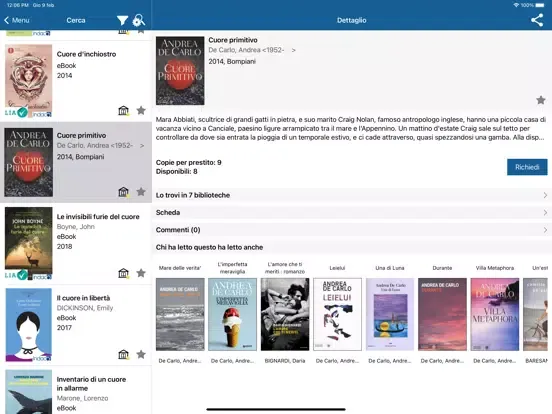Favorite Cuore primitivo in the list
This screenshot has width=552, height=414.
pos(141,192)
